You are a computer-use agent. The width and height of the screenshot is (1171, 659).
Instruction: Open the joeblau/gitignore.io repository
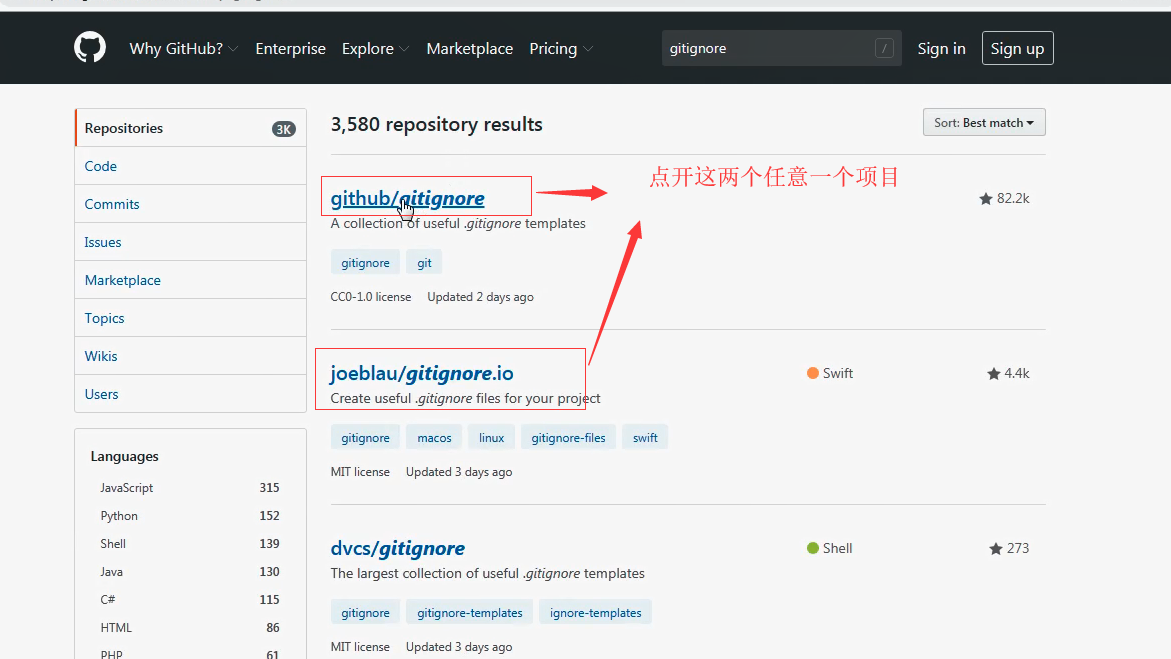point(422,373)
